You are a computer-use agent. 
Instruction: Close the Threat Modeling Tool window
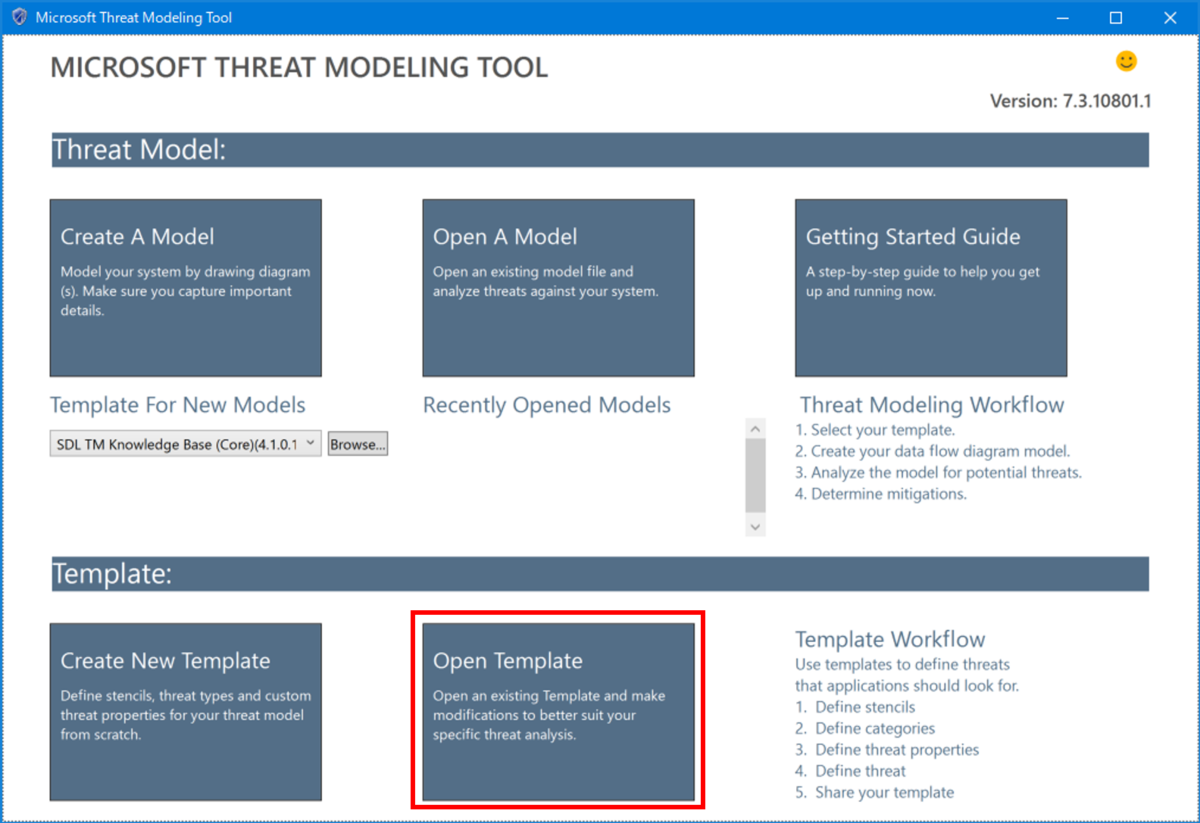pyautogui.click(x=1170, y=17)
